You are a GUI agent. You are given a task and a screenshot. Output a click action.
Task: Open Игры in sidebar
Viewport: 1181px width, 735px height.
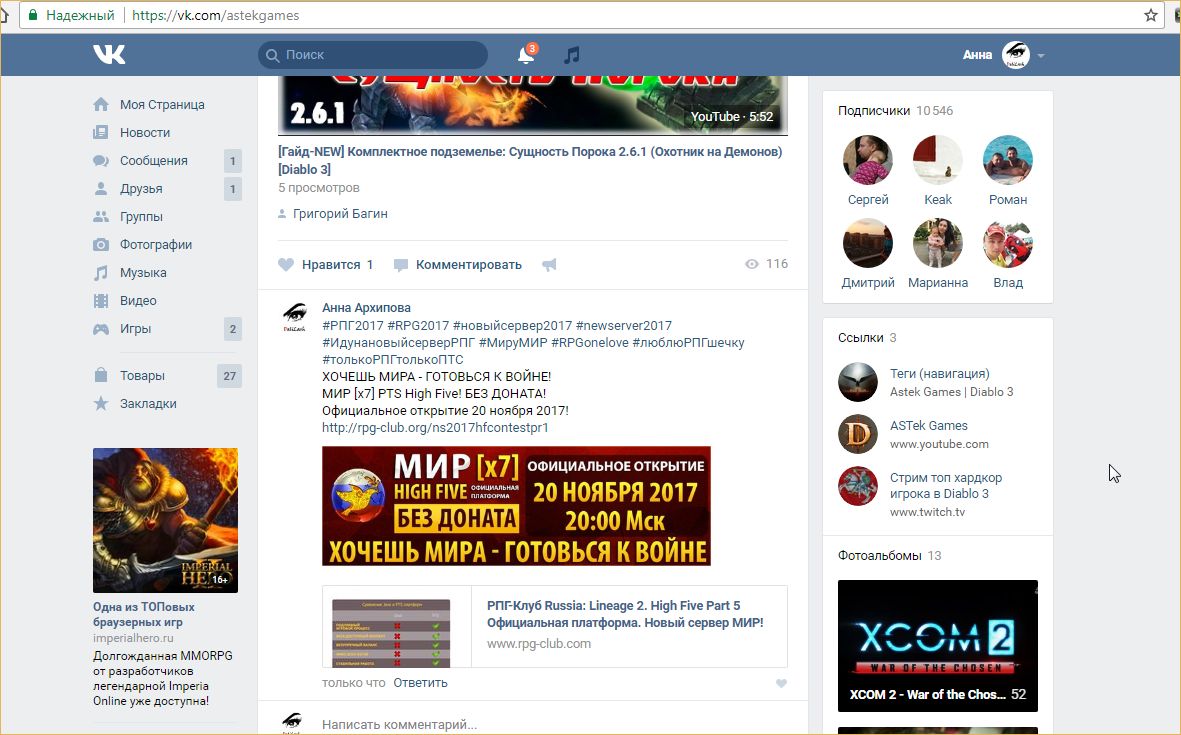click(136, 328)
